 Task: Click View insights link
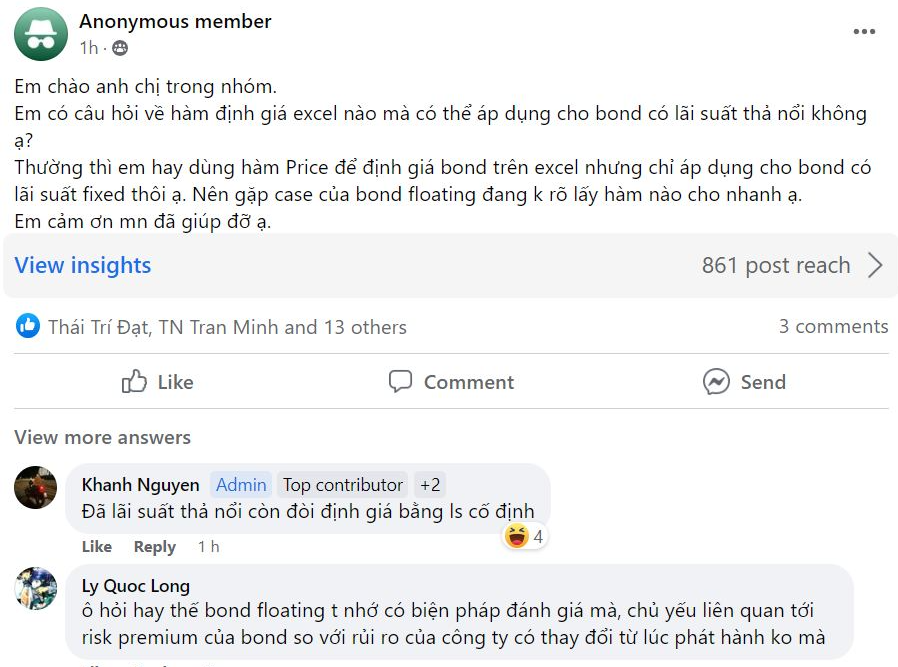coord(83,265)
